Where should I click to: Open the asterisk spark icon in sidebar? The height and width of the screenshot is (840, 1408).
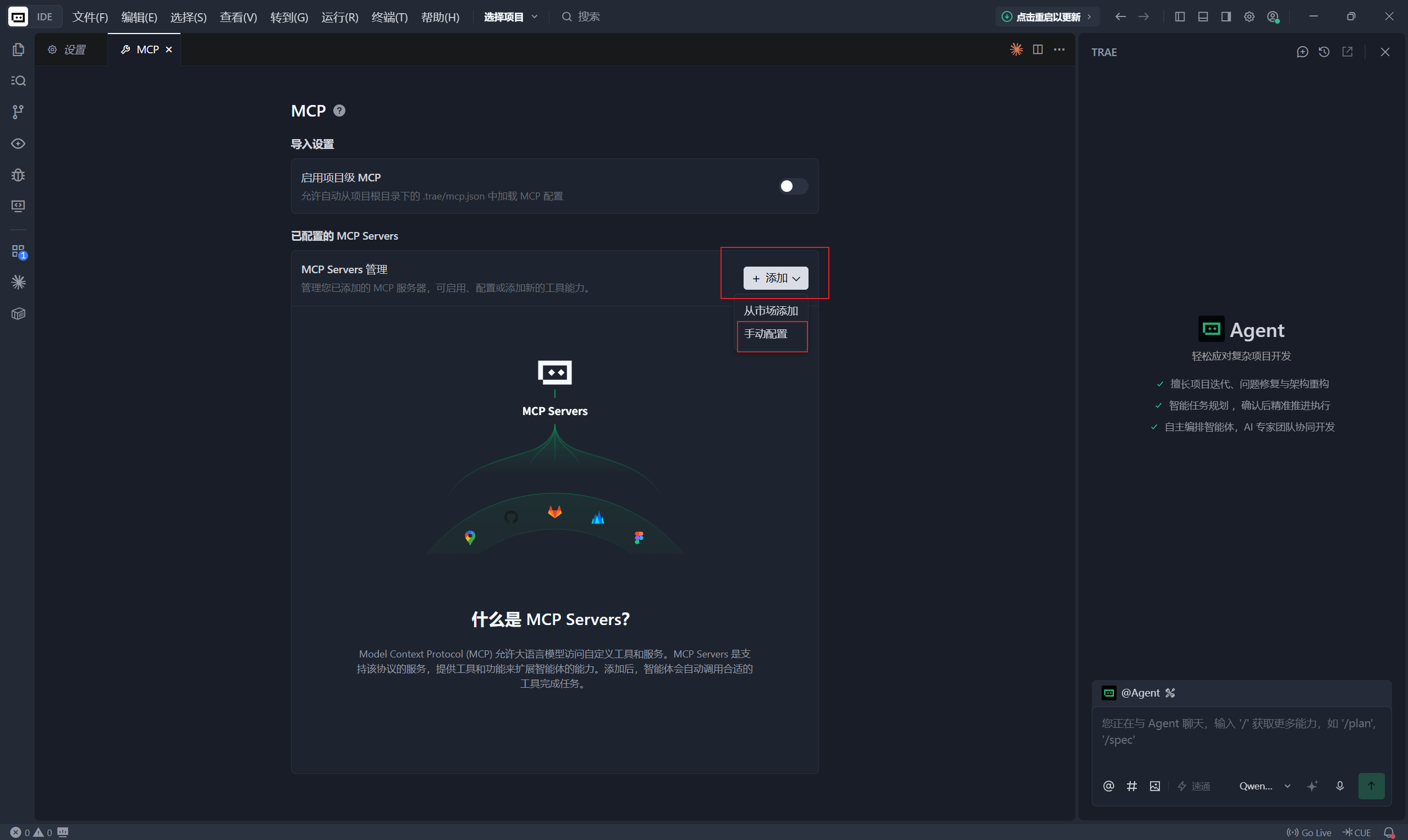coord(18,282)
